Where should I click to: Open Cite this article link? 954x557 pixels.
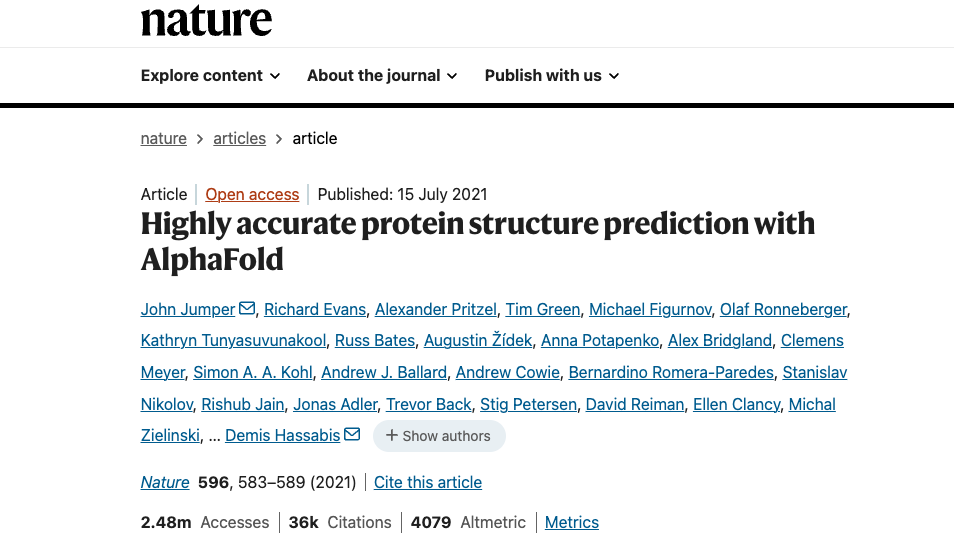pyautogui.click(x=428, y=482)
